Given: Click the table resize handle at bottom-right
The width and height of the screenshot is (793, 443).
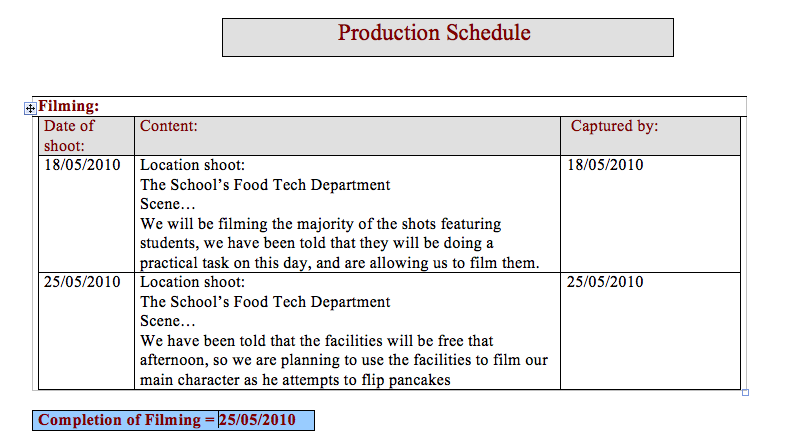Looking at the screenshot, I should point(745,393).
